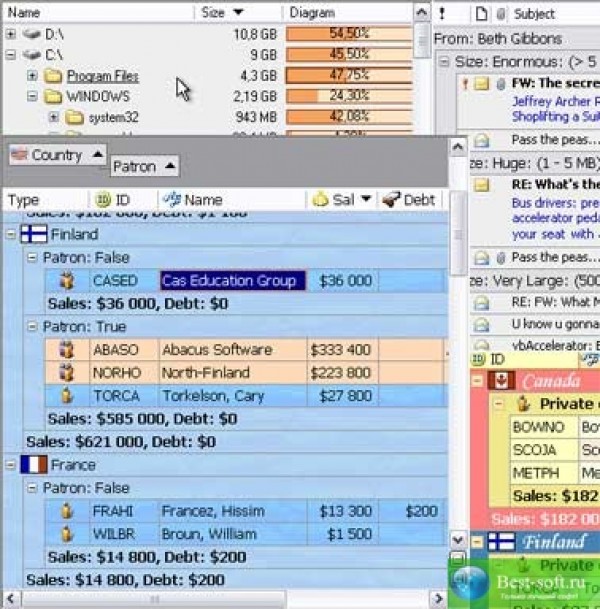Click the person icon in FRAHI row
This screenshot has height=609, width=600.
point(67,511)
